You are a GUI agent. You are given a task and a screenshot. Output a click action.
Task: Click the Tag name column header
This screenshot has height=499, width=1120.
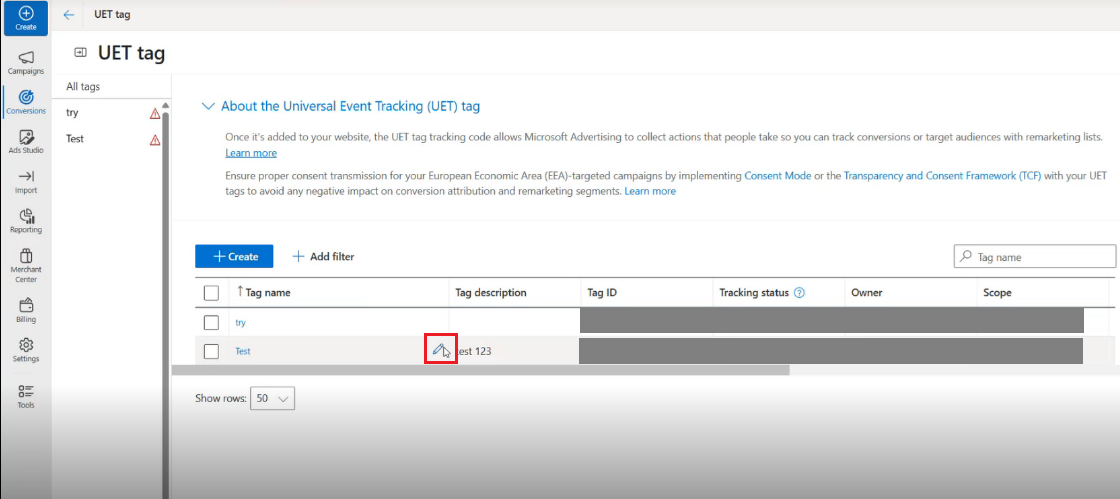click(268, 293)
